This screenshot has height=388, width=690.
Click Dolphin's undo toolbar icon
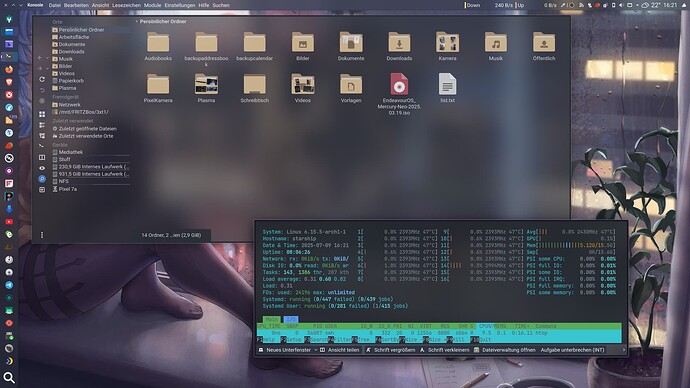click(x=42, y=90)
